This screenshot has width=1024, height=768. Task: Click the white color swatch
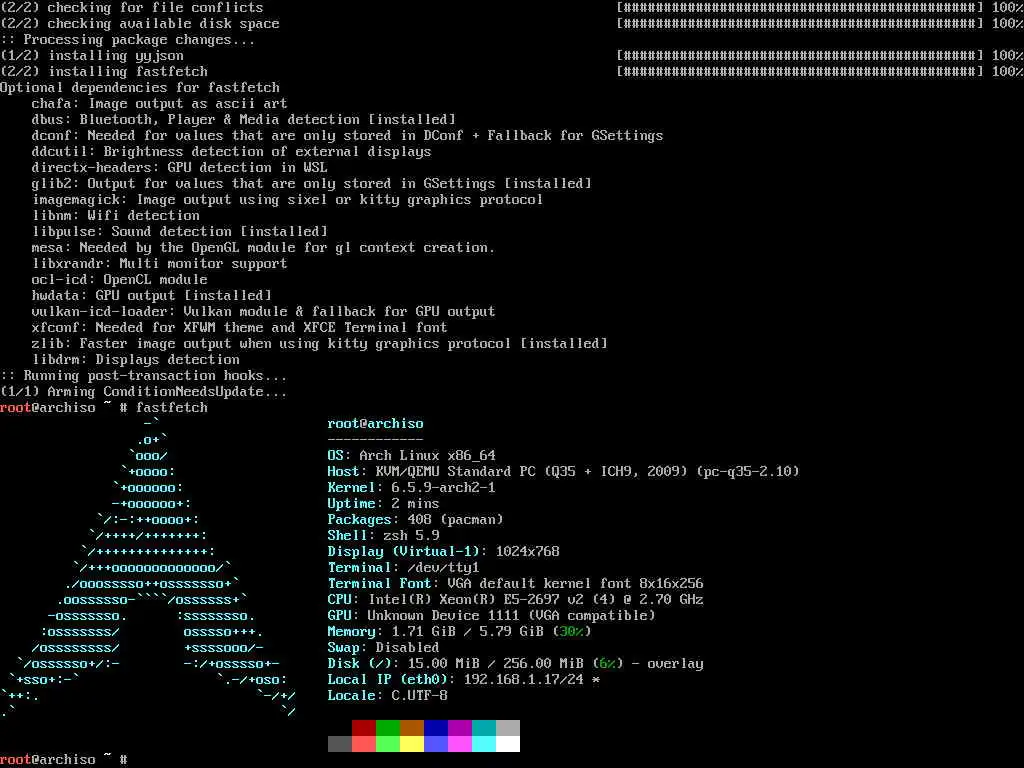point(508,744)
